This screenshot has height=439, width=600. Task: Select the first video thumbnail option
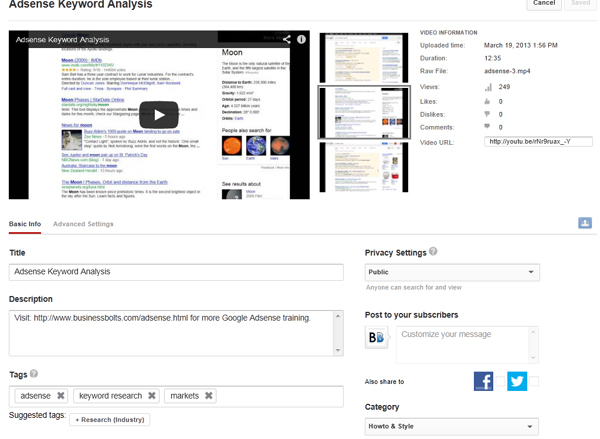click(x=364, y=58)
